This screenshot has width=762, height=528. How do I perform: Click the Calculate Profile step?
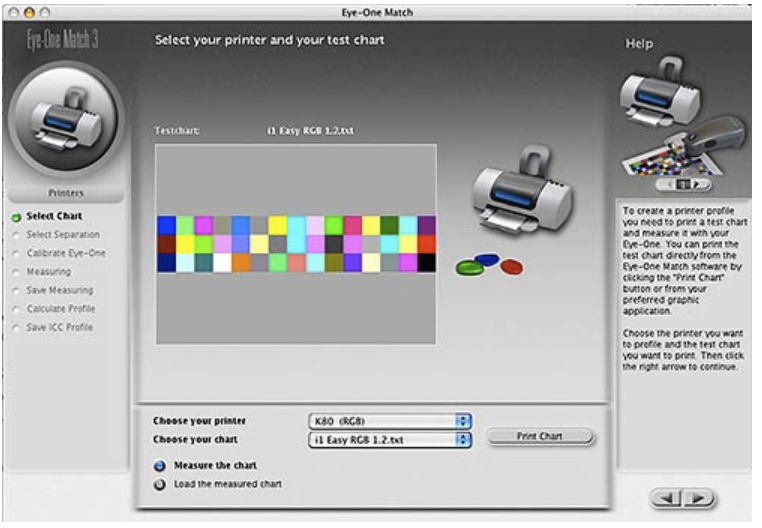61,309
